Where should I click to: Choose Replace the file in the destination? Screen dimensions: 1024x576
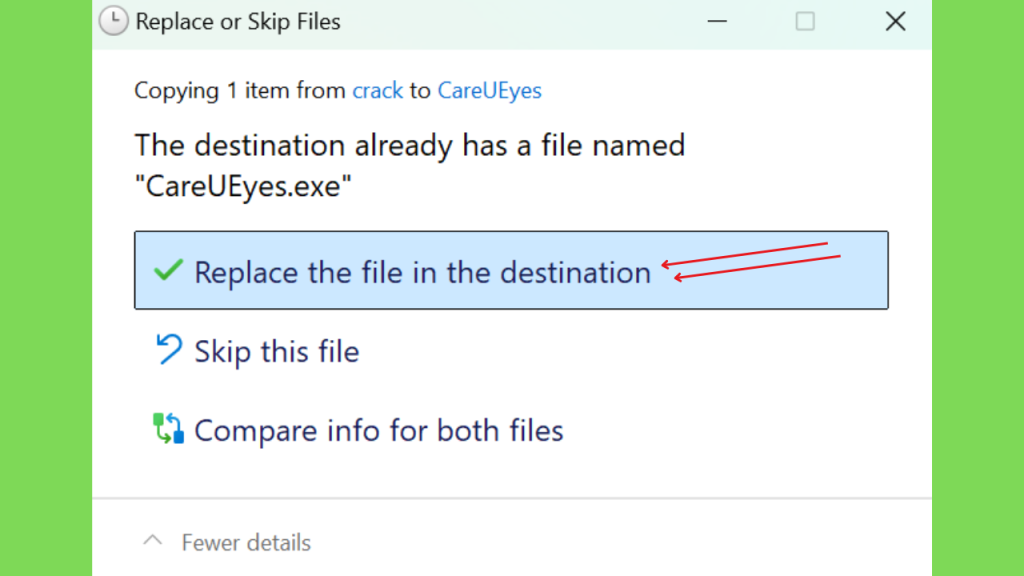(x=511, y=270)
